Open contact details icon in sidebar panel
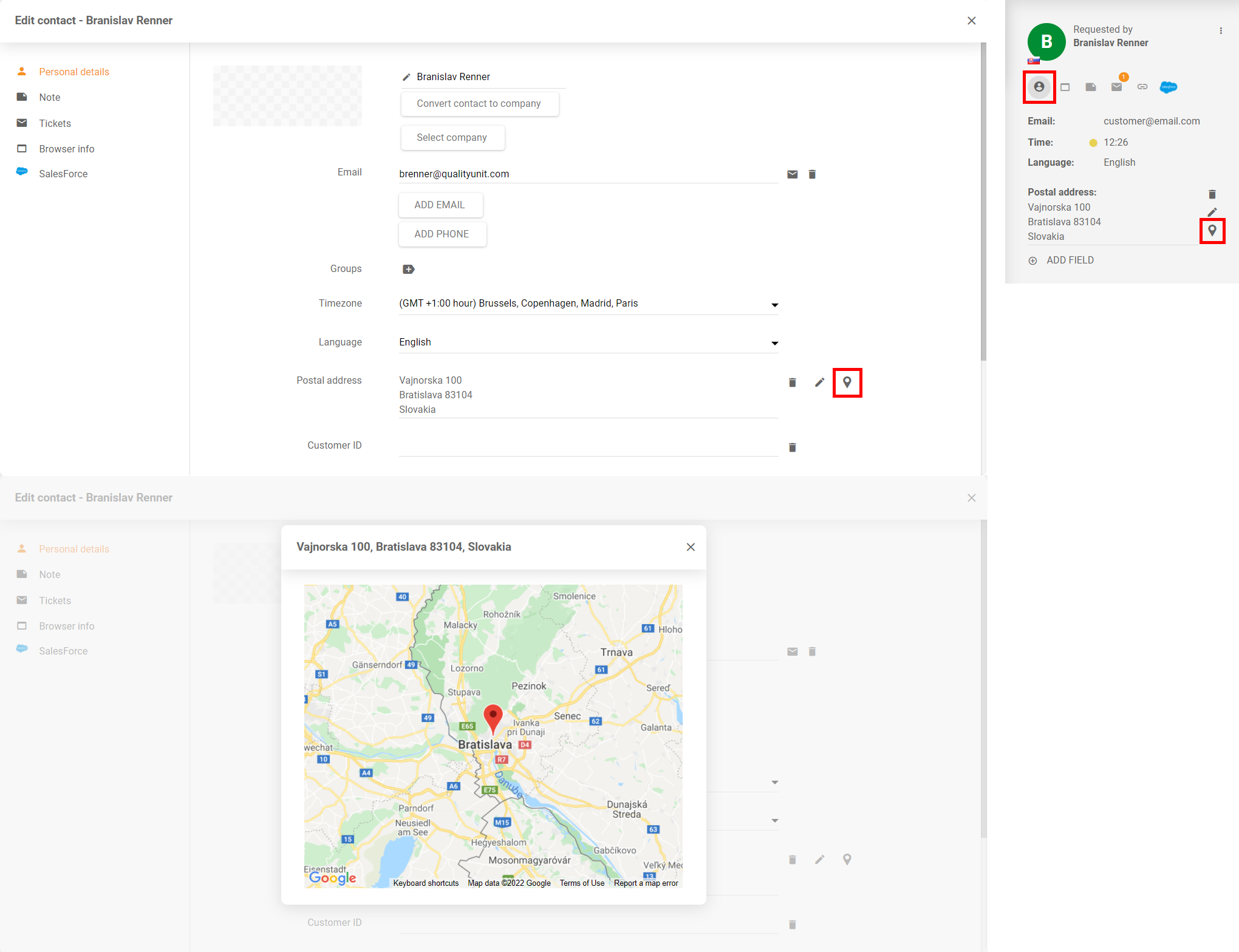This screenshot has height=952, width=1239. (1039, 87)
